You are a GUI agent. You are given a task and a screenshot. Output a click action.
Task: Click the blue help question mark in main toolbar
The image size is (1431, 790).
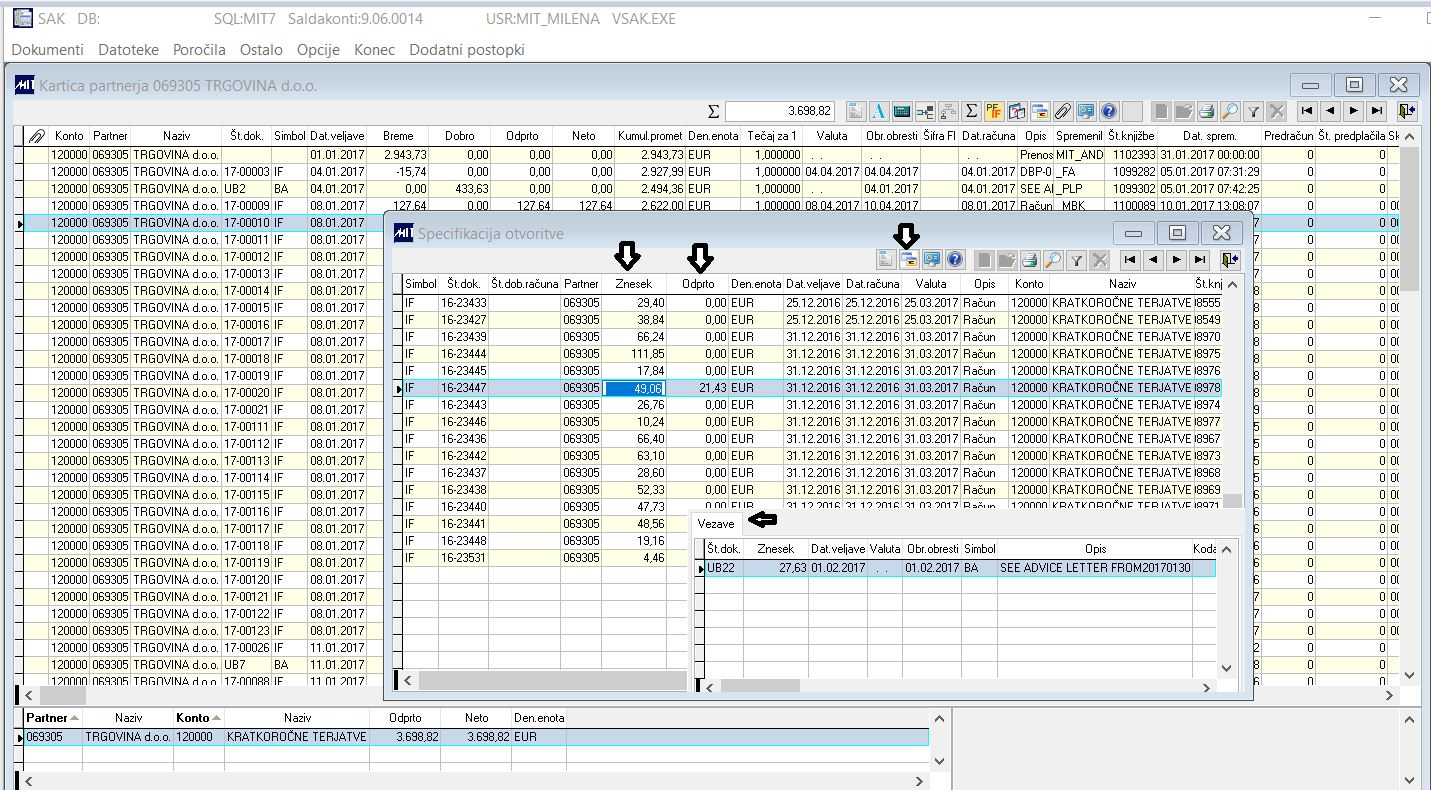tap(1109, 111)
